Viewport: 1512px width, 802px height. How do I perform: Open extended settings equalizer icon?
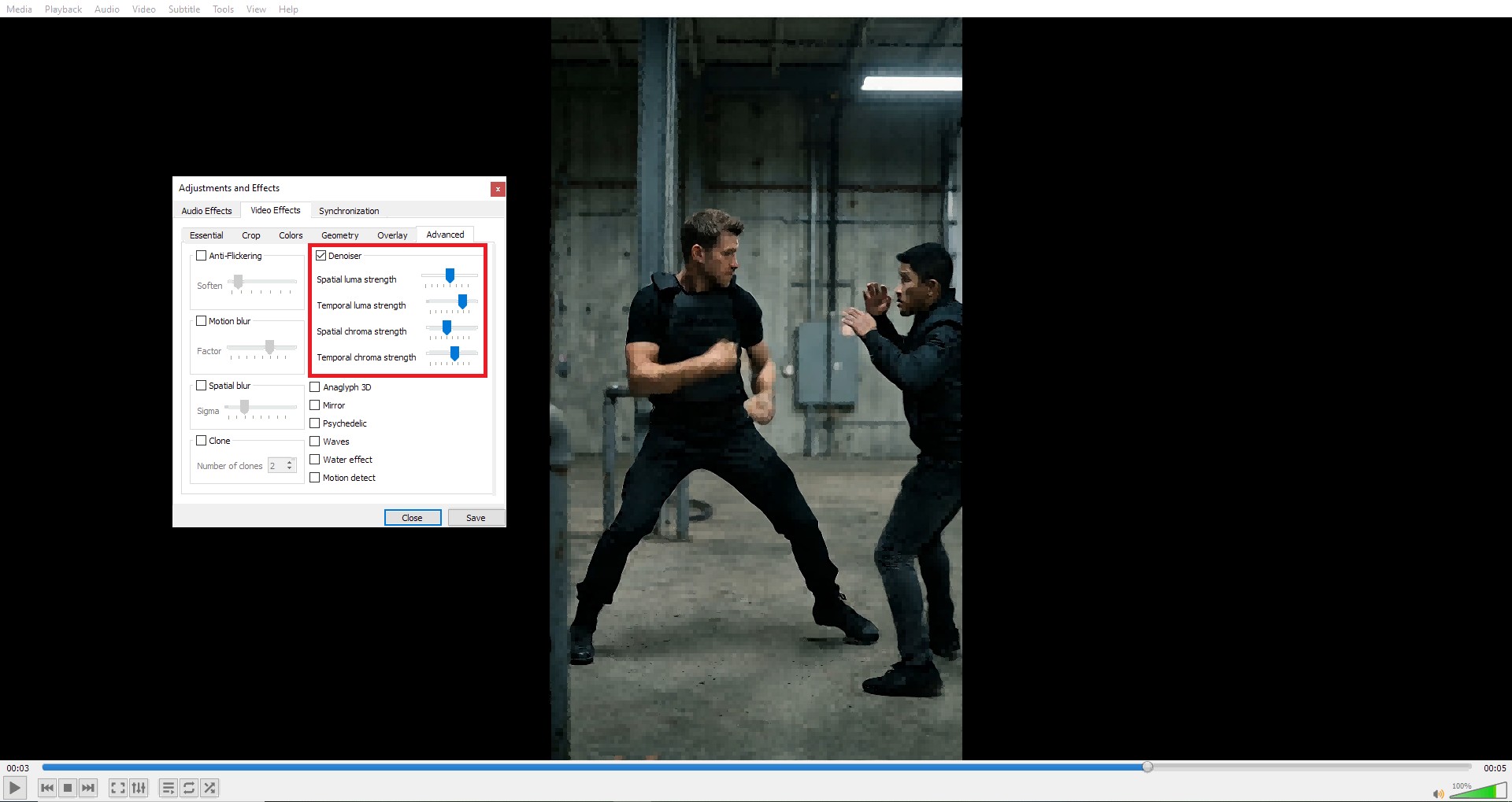(x=139, y=788)
